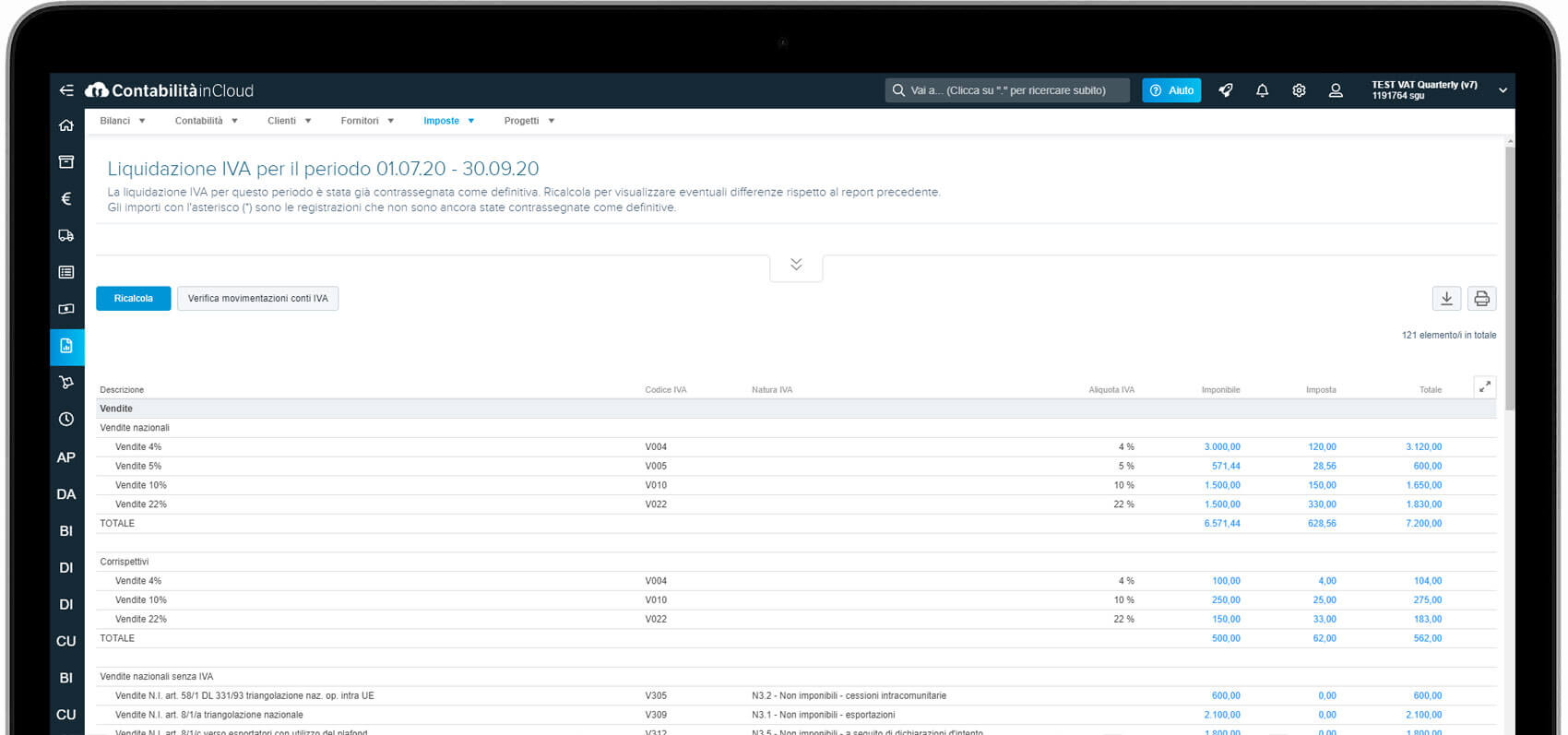Image resolution: width=1568 pixels, height=735 pixels.
Task: Click the Ricalcola button
Action: click(134, 299)
